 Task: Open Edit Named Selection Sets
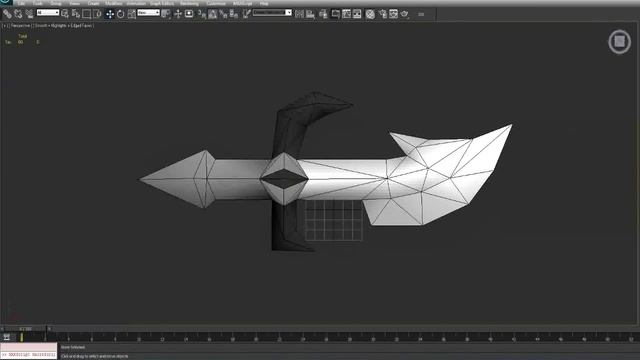[x=246, y=14]
